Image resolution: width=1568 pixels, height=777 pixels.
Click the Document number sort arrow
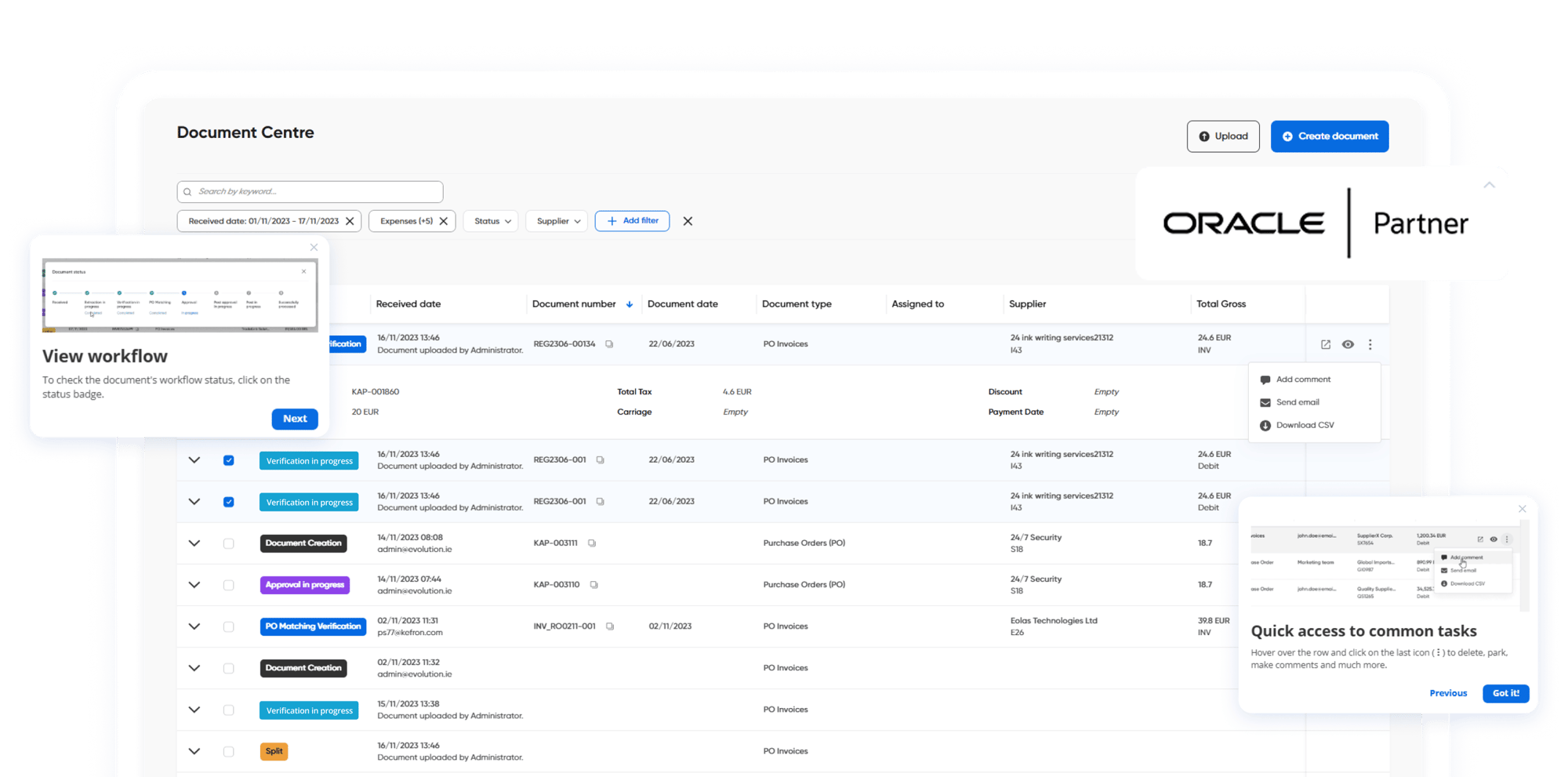629,304
